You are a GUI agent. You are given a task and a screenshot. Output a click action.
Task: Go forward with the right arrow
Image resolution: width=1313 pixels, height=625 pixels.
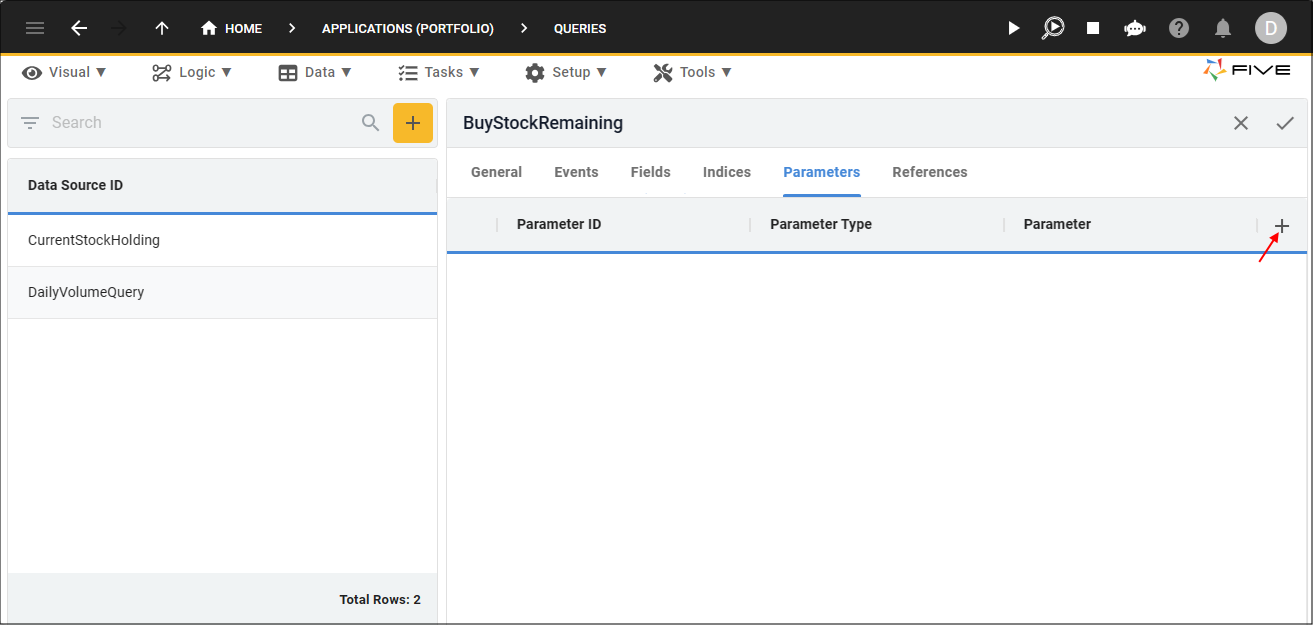pyautogui.click(x=119, y=28)
